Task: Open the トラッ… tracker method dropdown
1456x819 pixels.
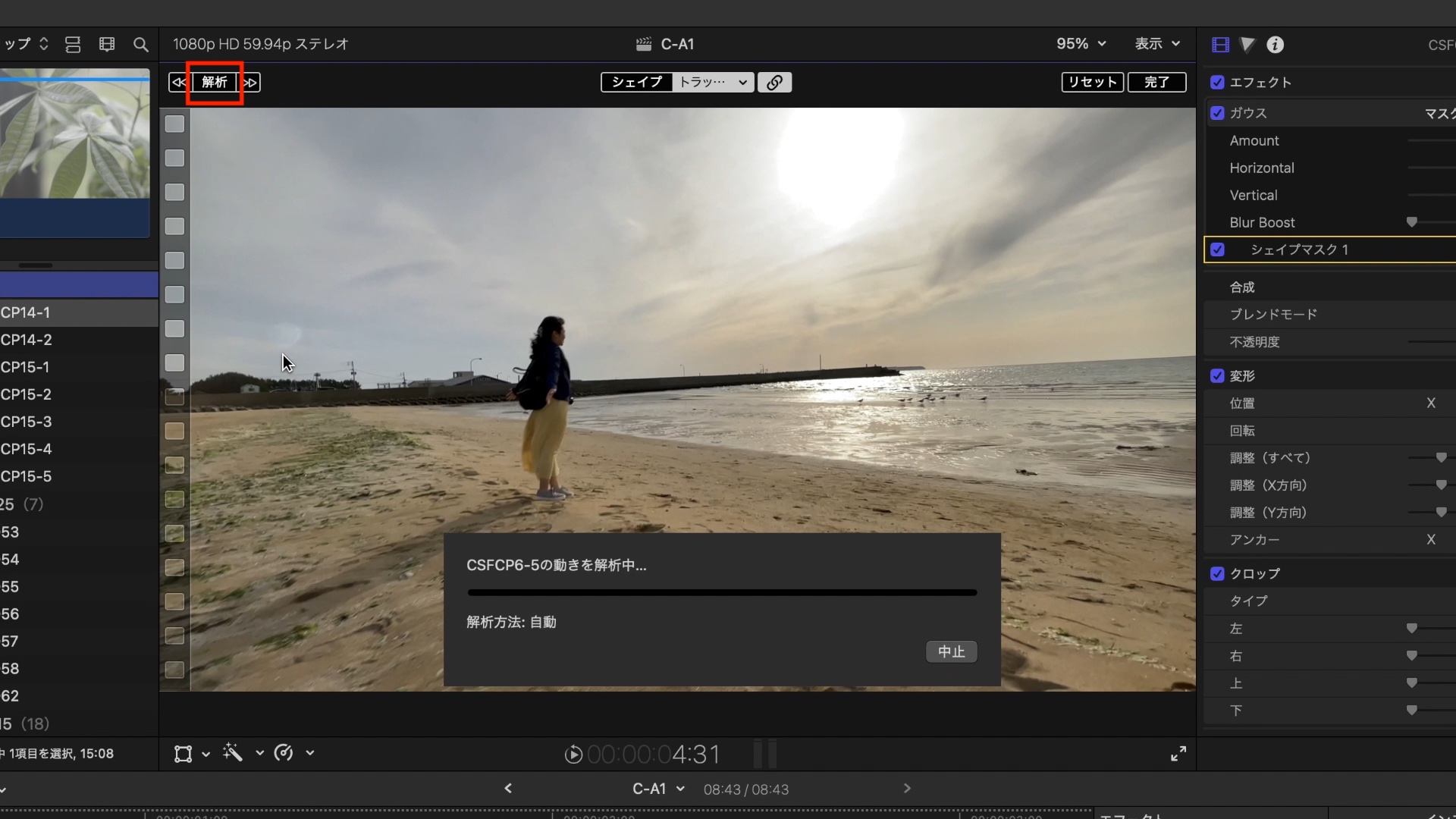Action: click(713, 82)
